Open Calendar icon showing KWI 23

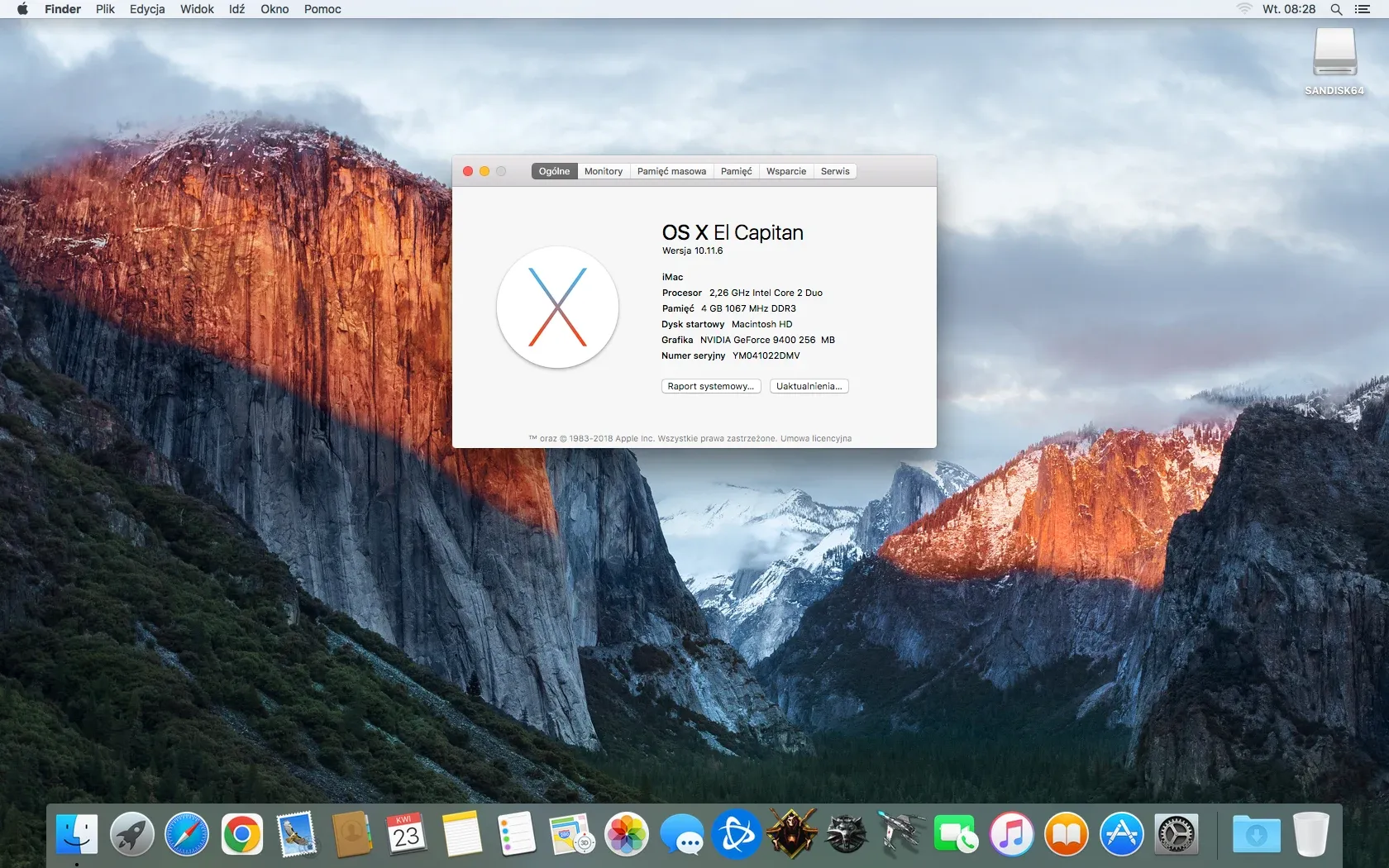pos(407,834)
